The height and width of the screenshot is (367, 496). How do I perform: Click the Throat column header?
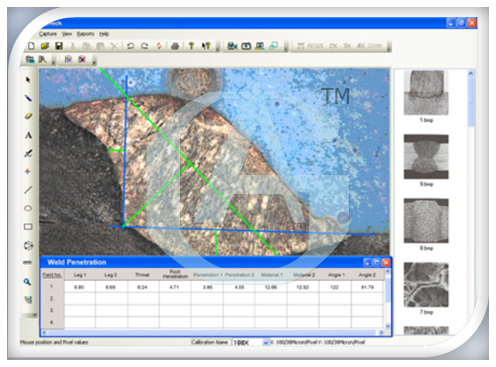pos(142,275)
